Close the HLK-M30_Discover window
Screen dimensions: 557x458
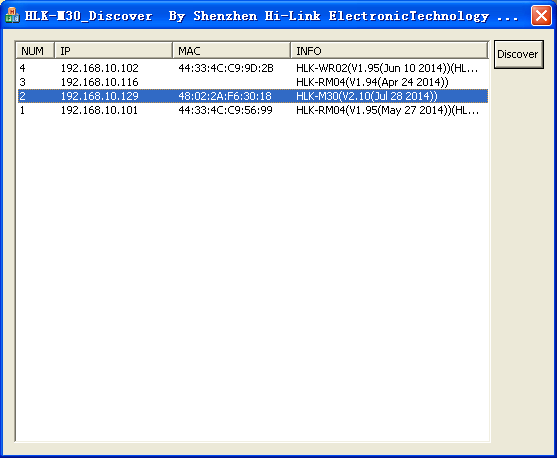[541, 16]
